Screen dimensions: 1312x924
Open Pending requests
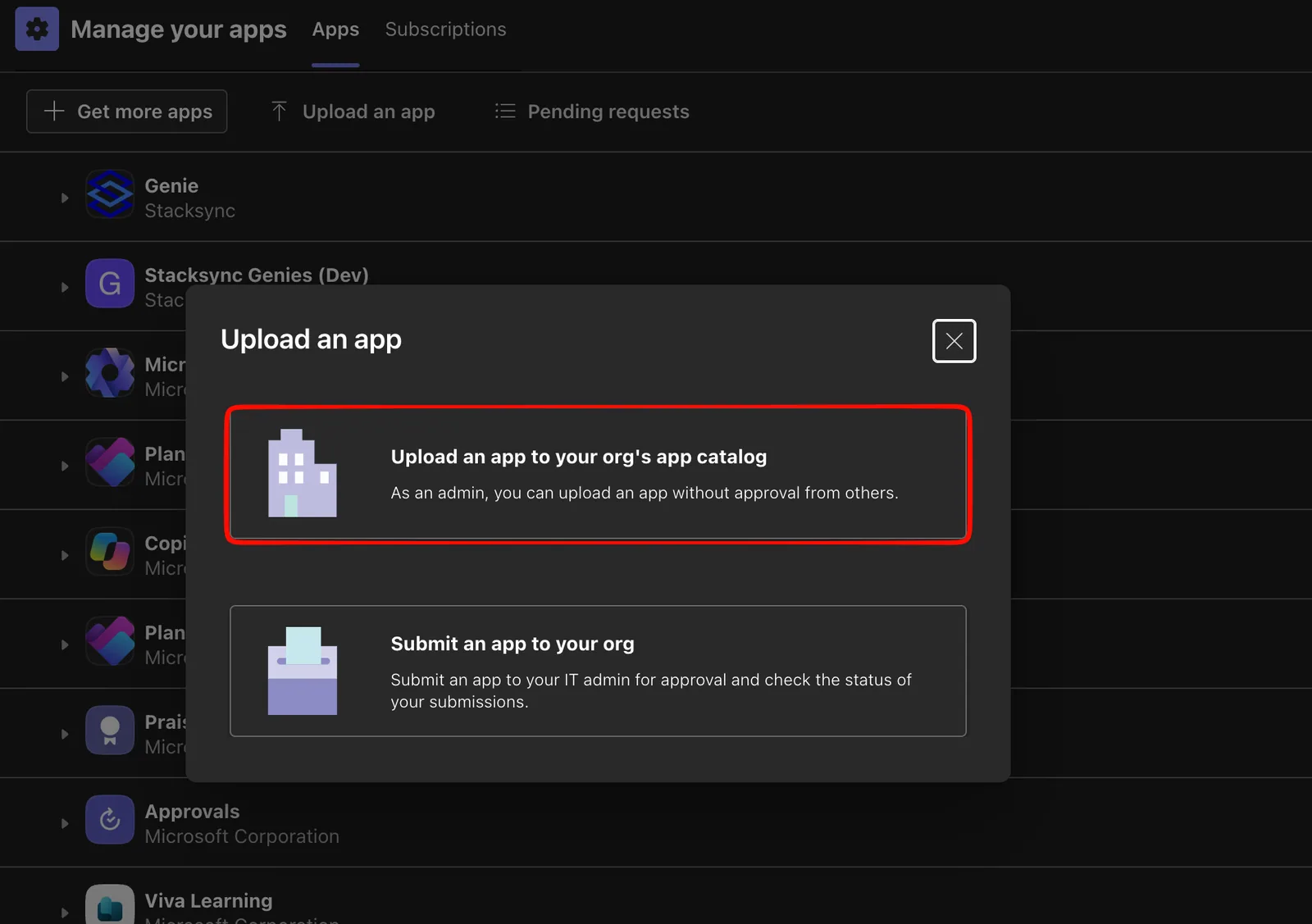point(592,112)
